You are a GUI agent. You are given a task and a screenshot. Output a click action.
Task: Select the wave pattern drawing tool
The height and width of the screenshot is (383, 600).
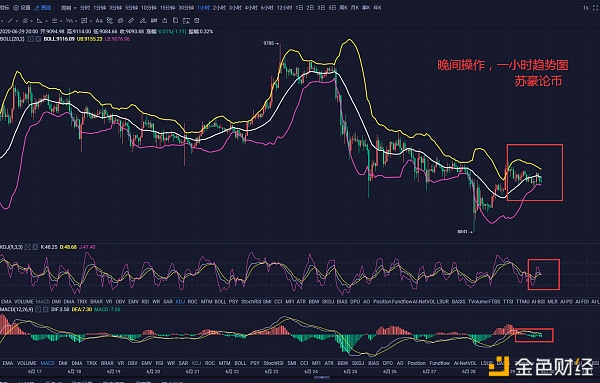point(69,21)
